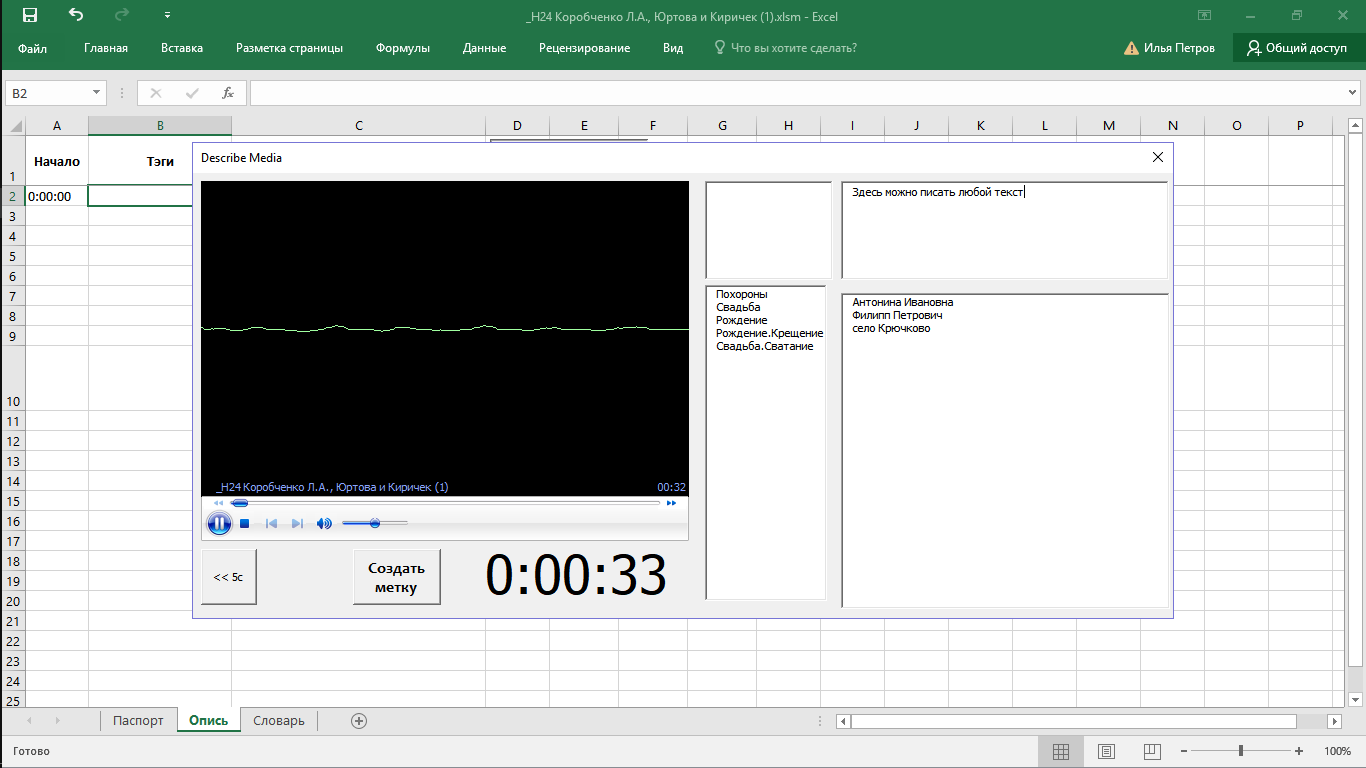
Task: Open Разметка страницы ribbon tab
Action: 289,48
